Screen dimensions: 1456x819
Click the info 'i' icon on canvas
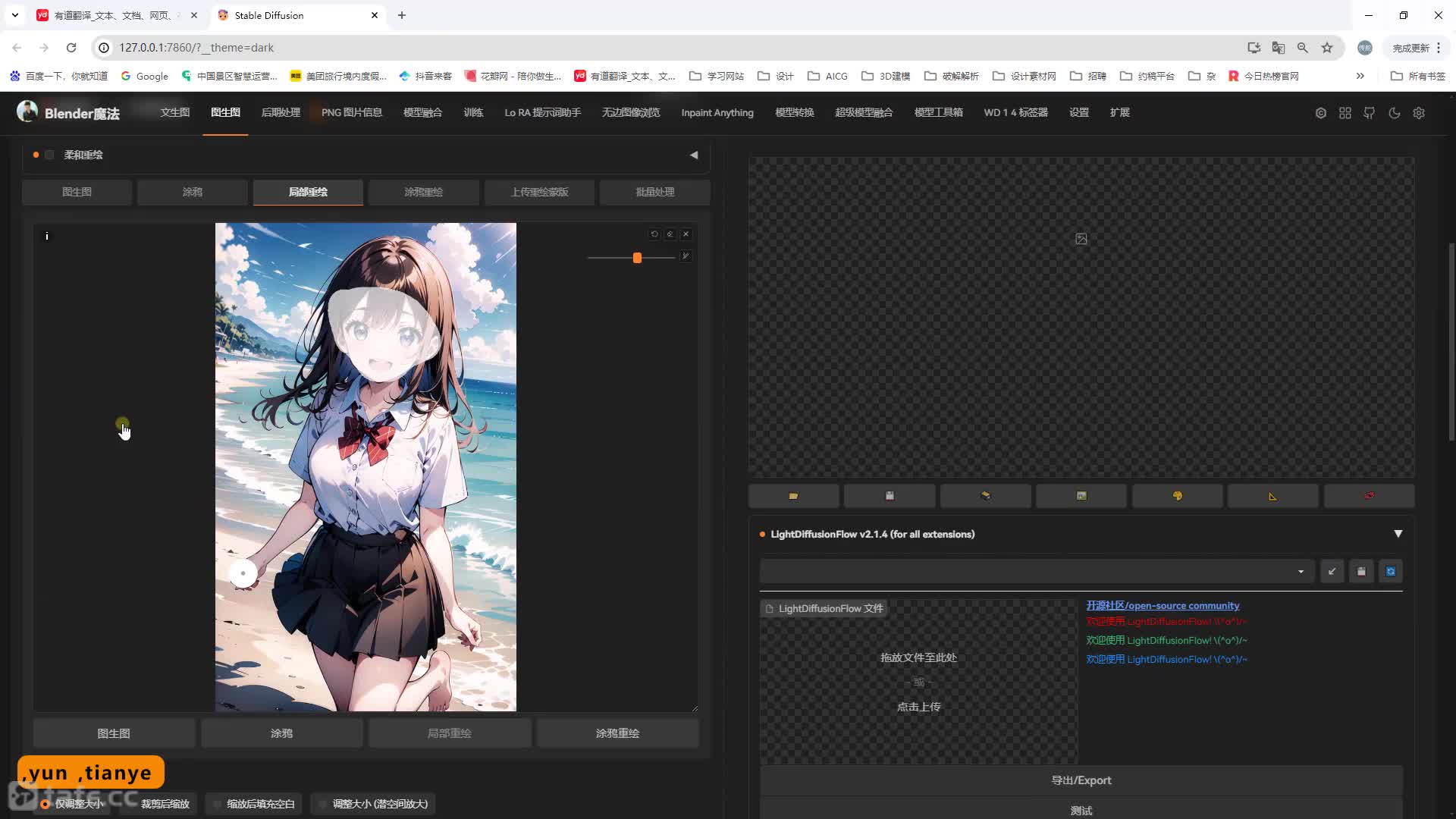pyautogui.click(x=47, y=236)
